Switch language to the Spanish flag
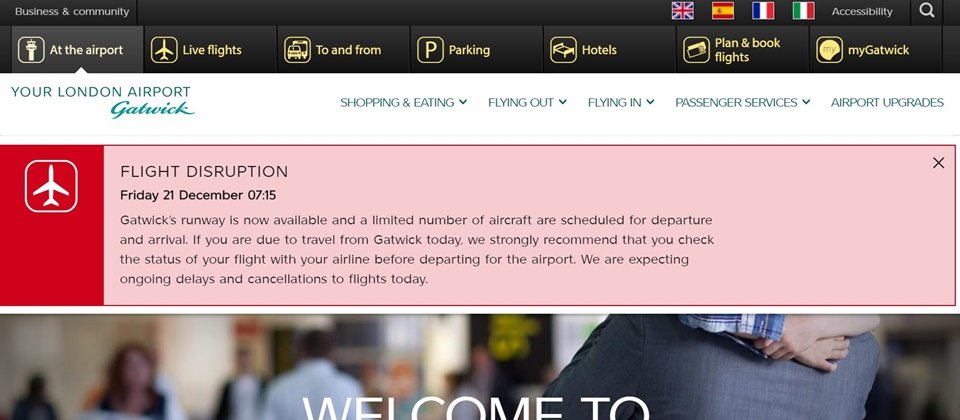960x420 pixels. pyautogui.click(x=723, y=11)
